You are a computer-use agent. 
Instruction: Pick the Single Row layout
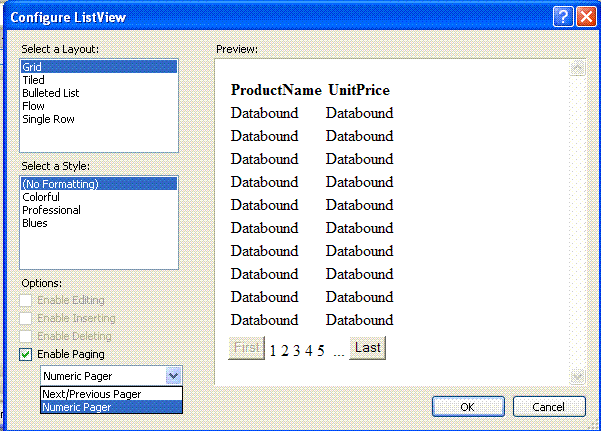[x=48, y=119]
